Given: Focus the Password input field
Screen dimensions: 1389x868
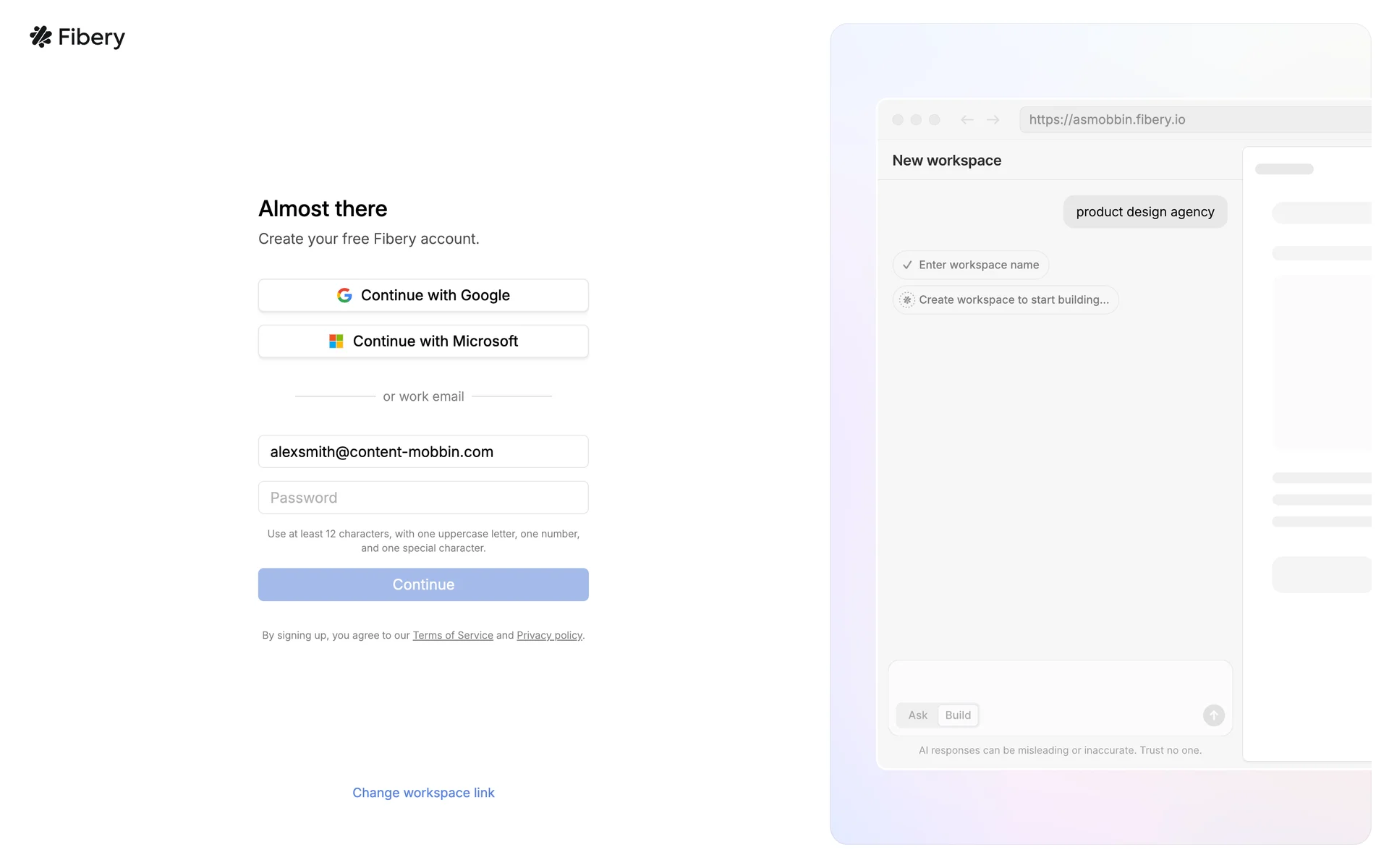Looking at the screenshot, I should (423, 498).
